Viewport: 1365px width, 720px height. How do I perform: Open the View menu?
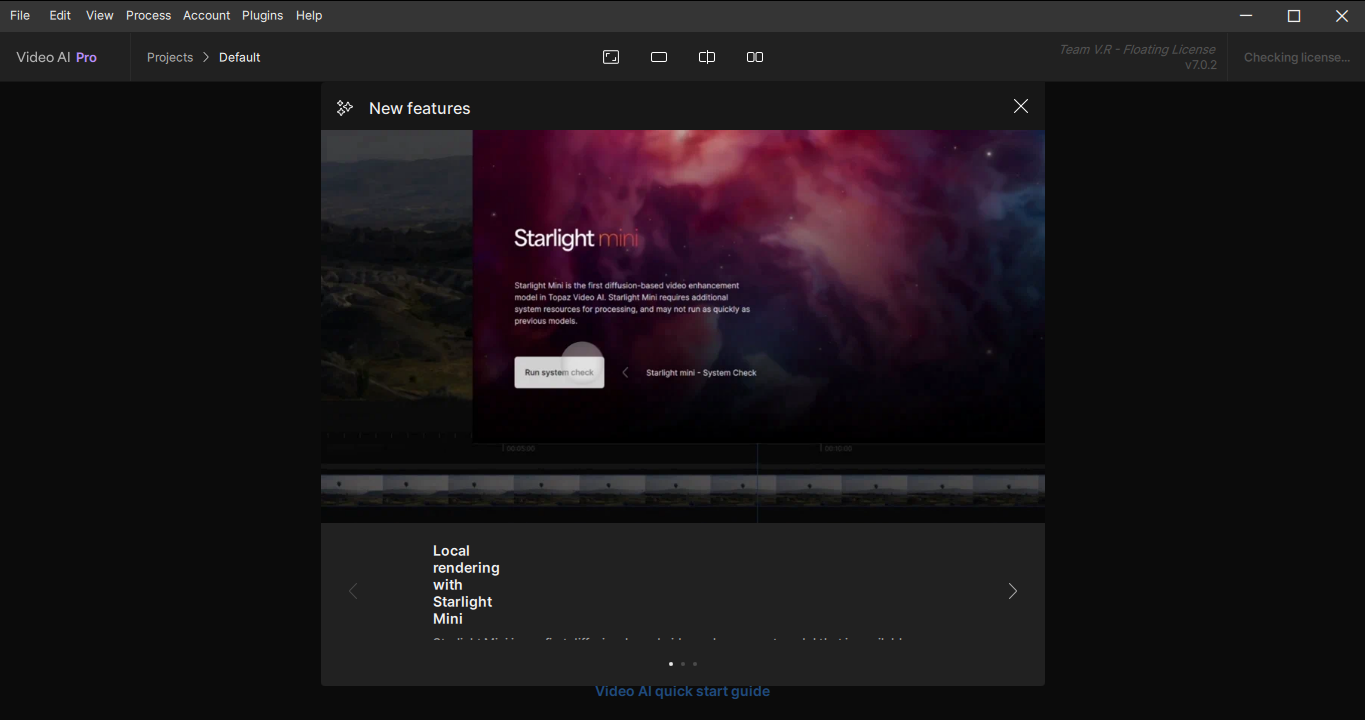coord(99,15)
